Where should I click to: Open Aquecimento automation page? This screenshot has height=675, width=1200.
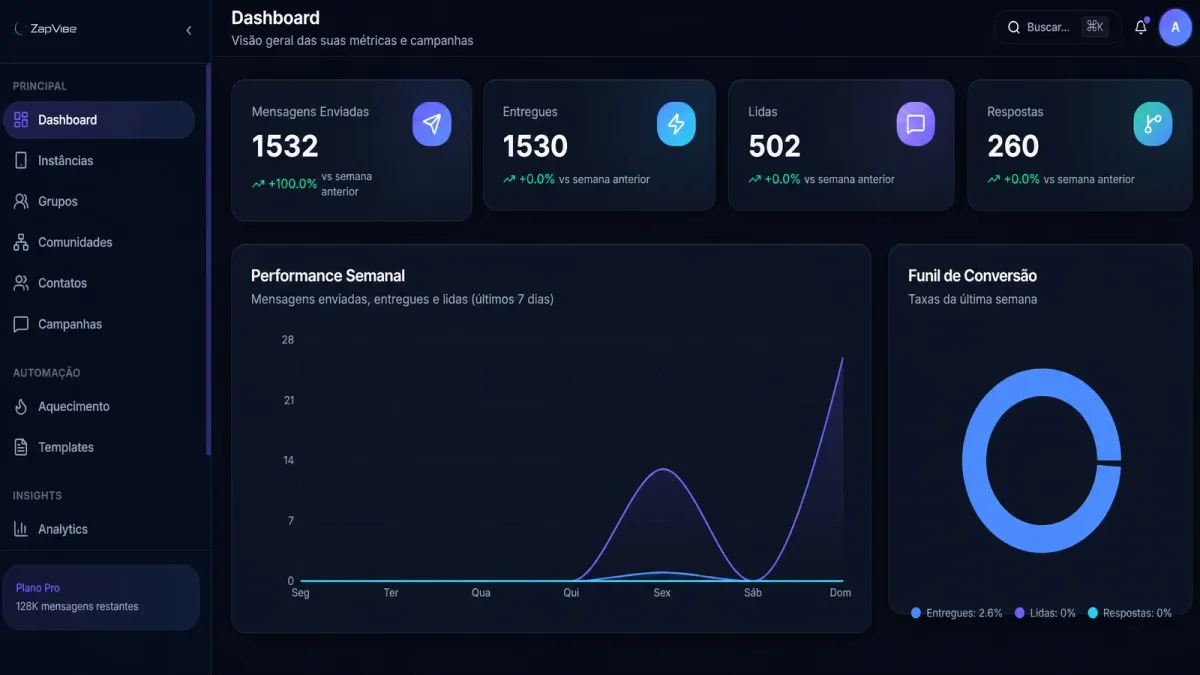point(99,407)
